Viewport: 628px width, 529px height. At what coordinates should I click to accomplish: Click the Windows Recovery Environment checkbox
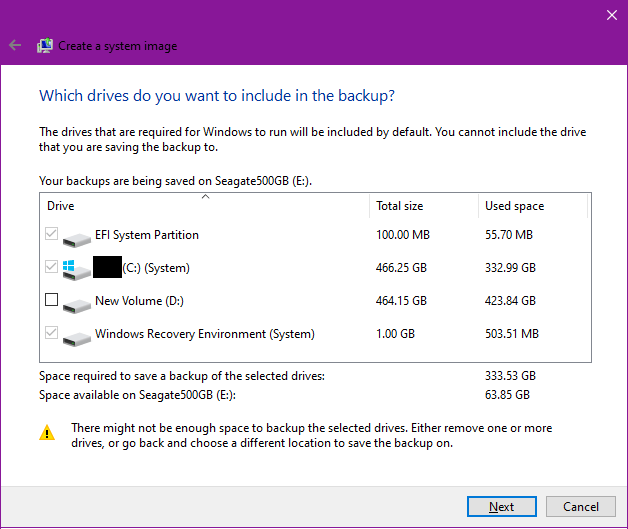[52, 333]
